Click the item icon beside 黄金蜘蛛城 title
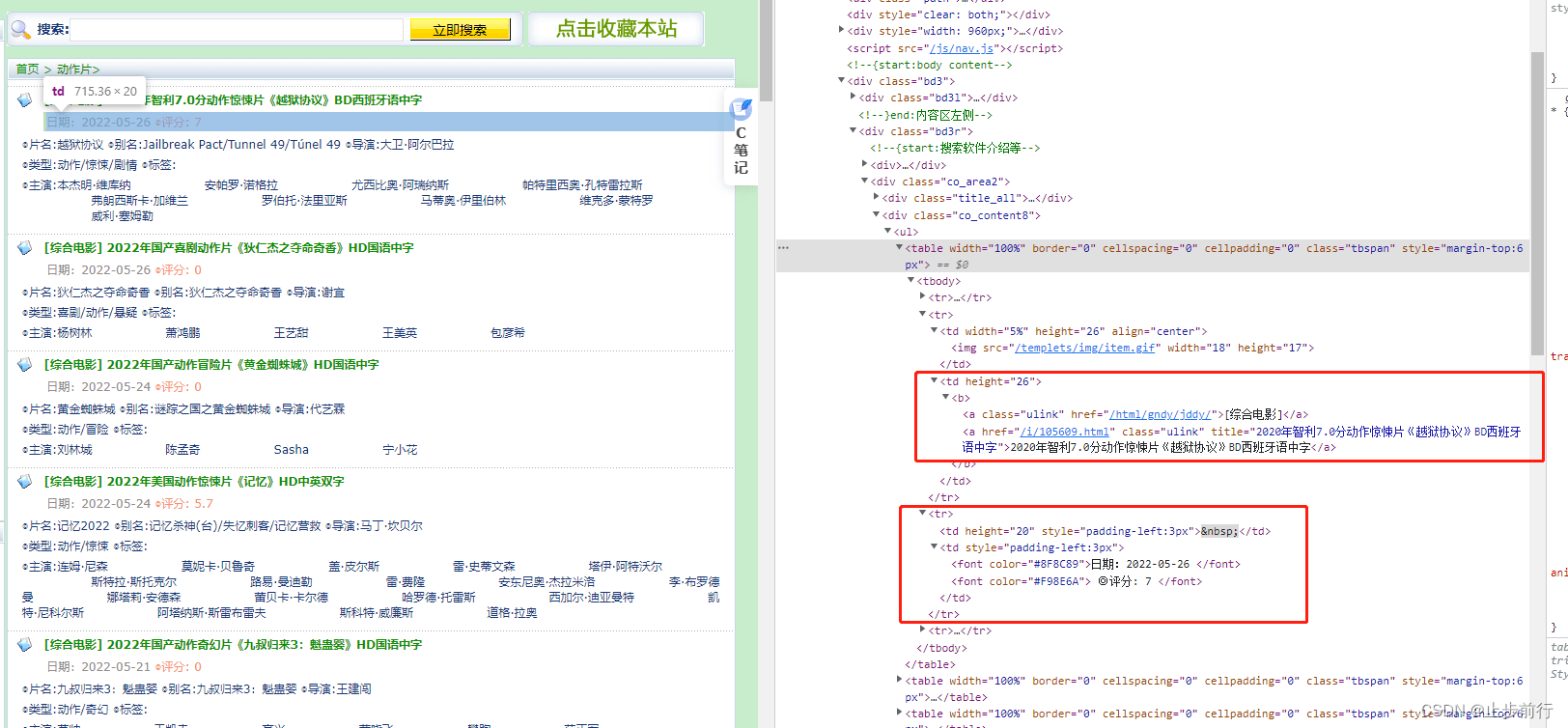Viewport: 1568px width, 728px height. coord(25,365)
